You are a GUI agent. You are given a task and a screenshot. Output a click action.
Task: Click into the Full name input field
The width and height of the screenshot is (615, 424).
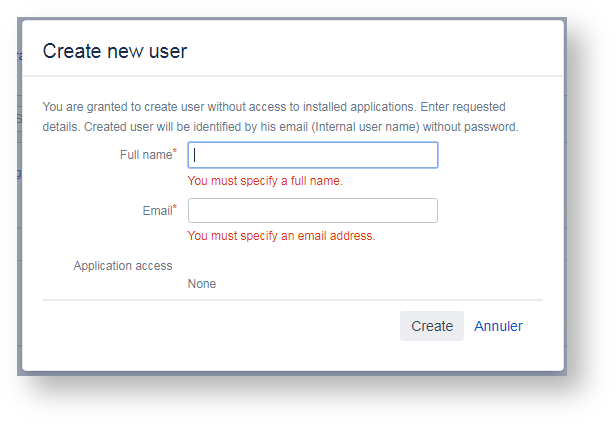tap(312, 155)
